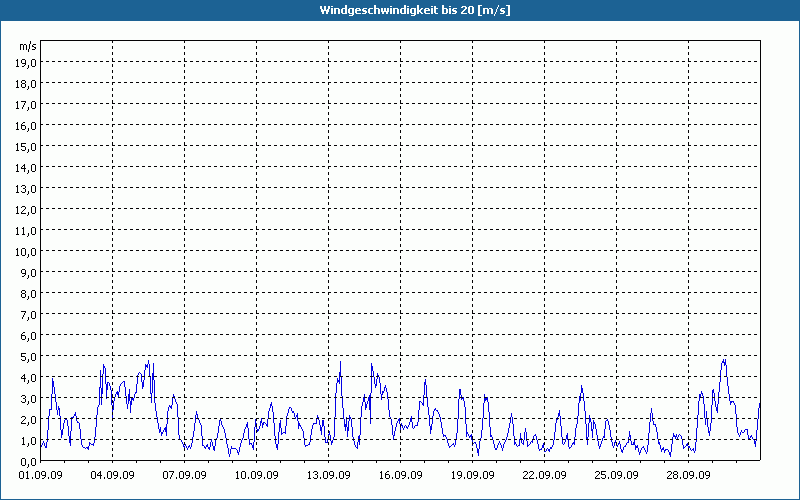
Task: Click the y-axis value '18,0'
Action: 26,84
